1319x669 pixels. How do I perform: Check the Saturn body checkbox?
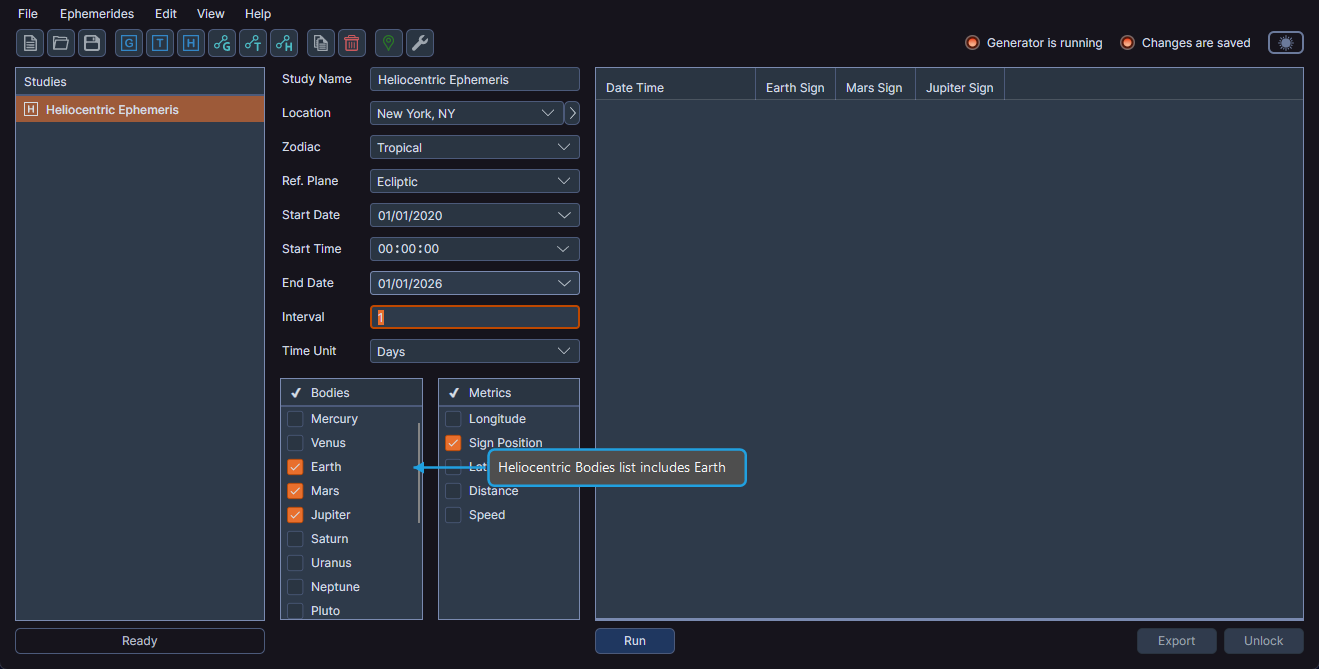[x=295, y=538]
